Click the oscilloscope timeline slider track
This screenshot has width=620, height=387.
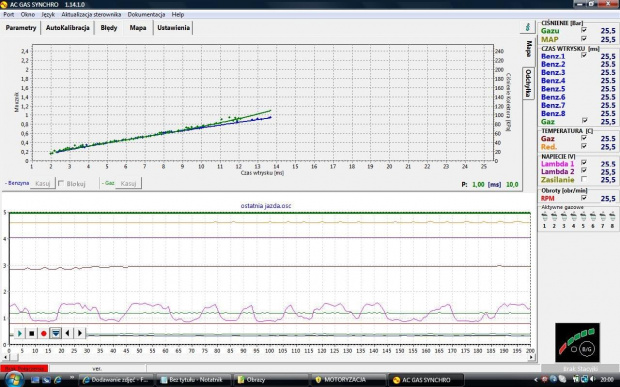pyautogui.click(x=308, y=335)
